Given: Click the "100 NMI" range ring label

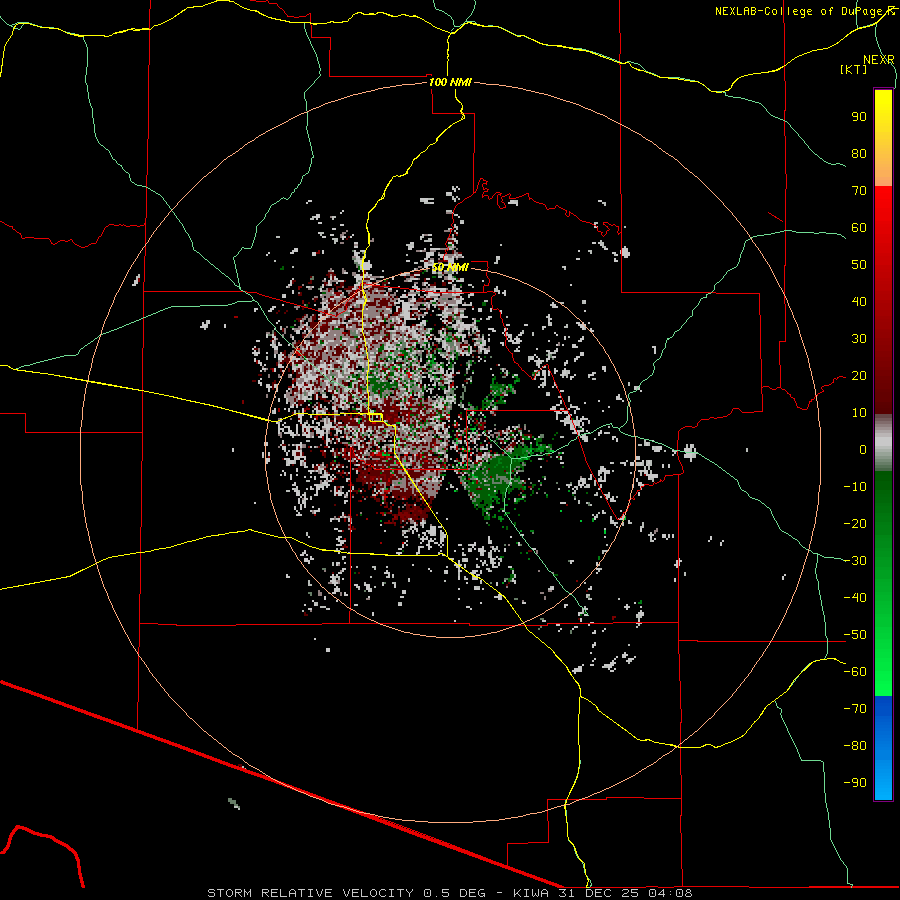Looking at the screenshot, I should [450, 82].
